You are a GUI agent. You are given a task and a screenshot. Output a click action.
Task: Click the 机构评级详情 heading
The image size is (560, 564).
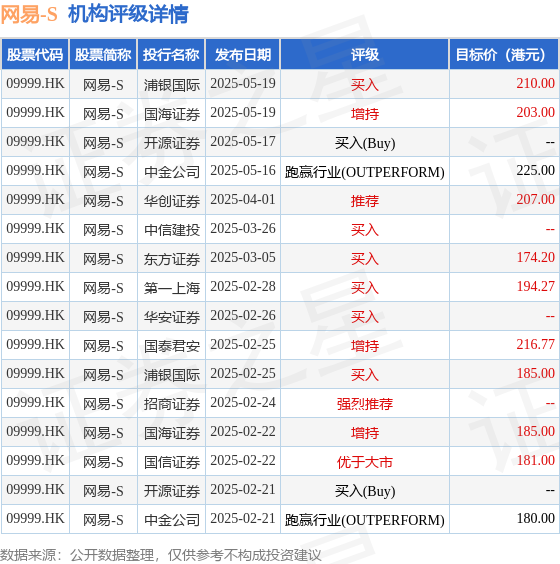pyautogui.click(x=128, y=15)
